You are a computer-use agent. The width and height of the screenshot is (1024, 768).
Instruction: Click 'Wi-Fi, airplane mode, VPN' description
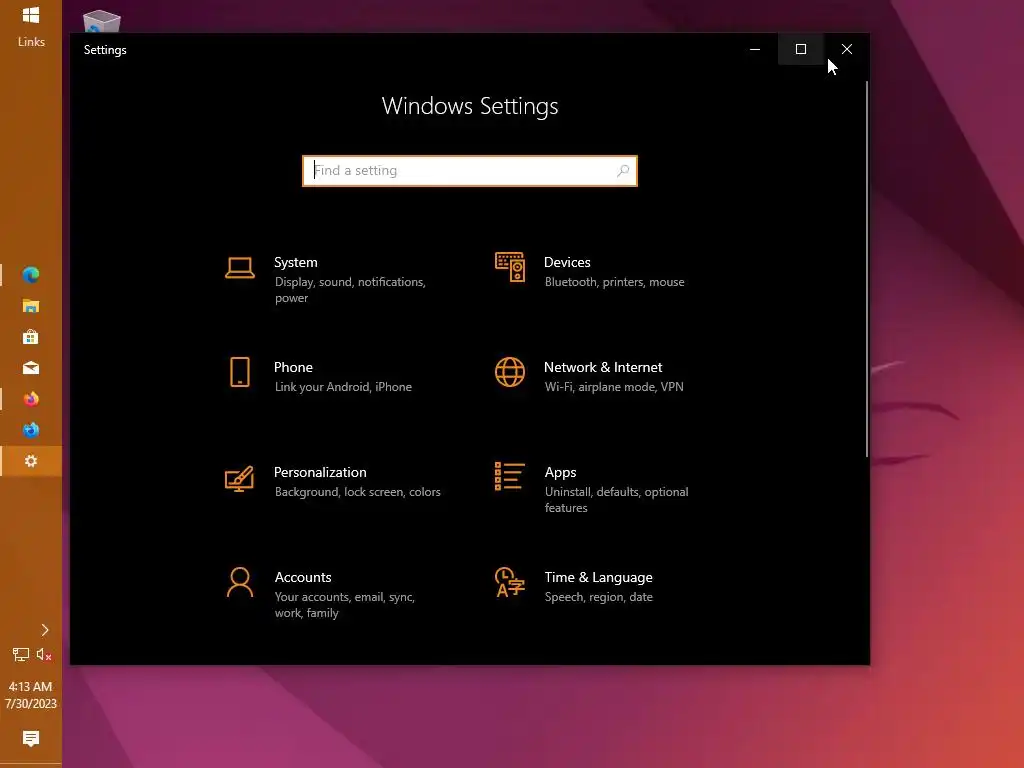614,387
